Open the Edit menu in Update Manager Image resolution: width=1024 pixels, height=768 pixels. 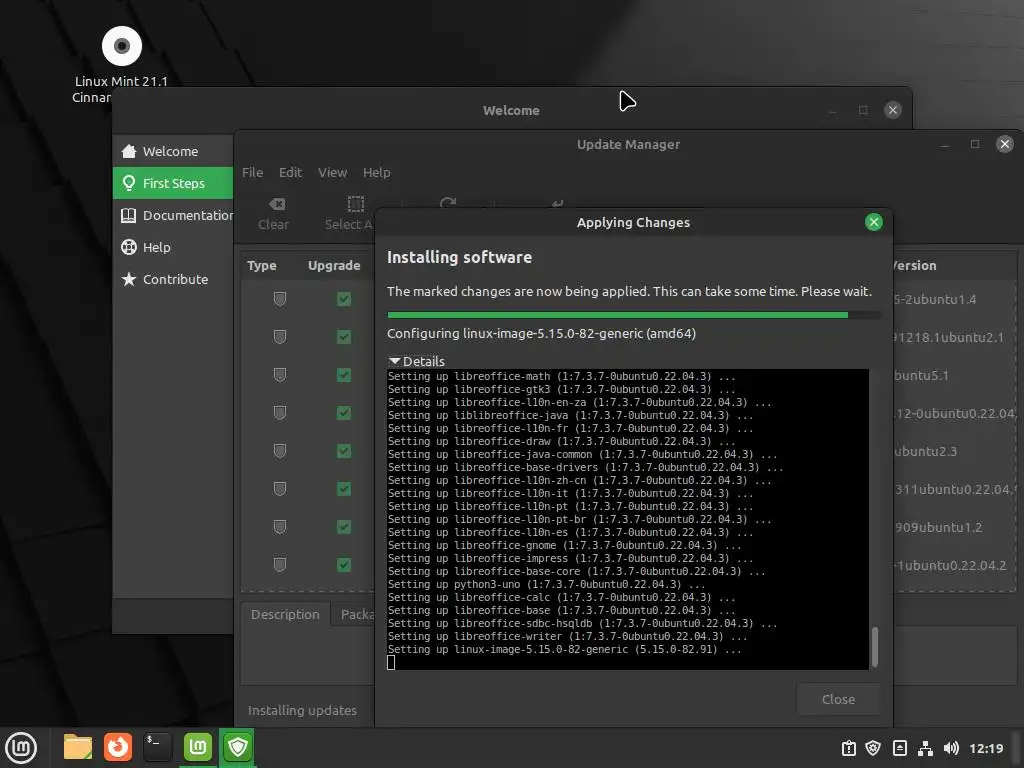290,172
